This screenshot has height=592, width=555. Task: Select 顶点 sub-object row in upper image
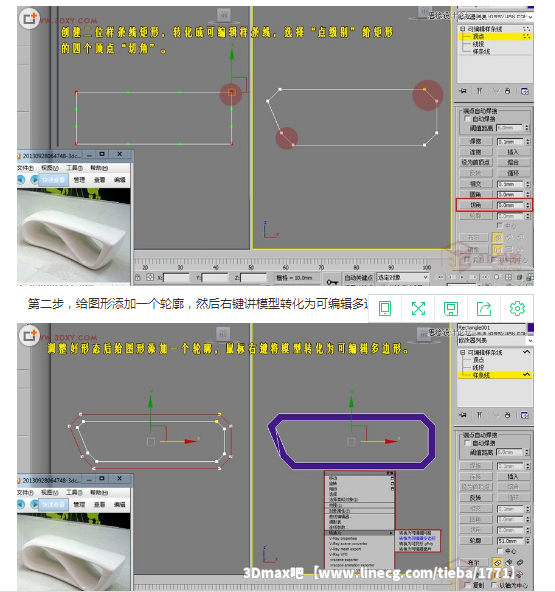(495, 36)
